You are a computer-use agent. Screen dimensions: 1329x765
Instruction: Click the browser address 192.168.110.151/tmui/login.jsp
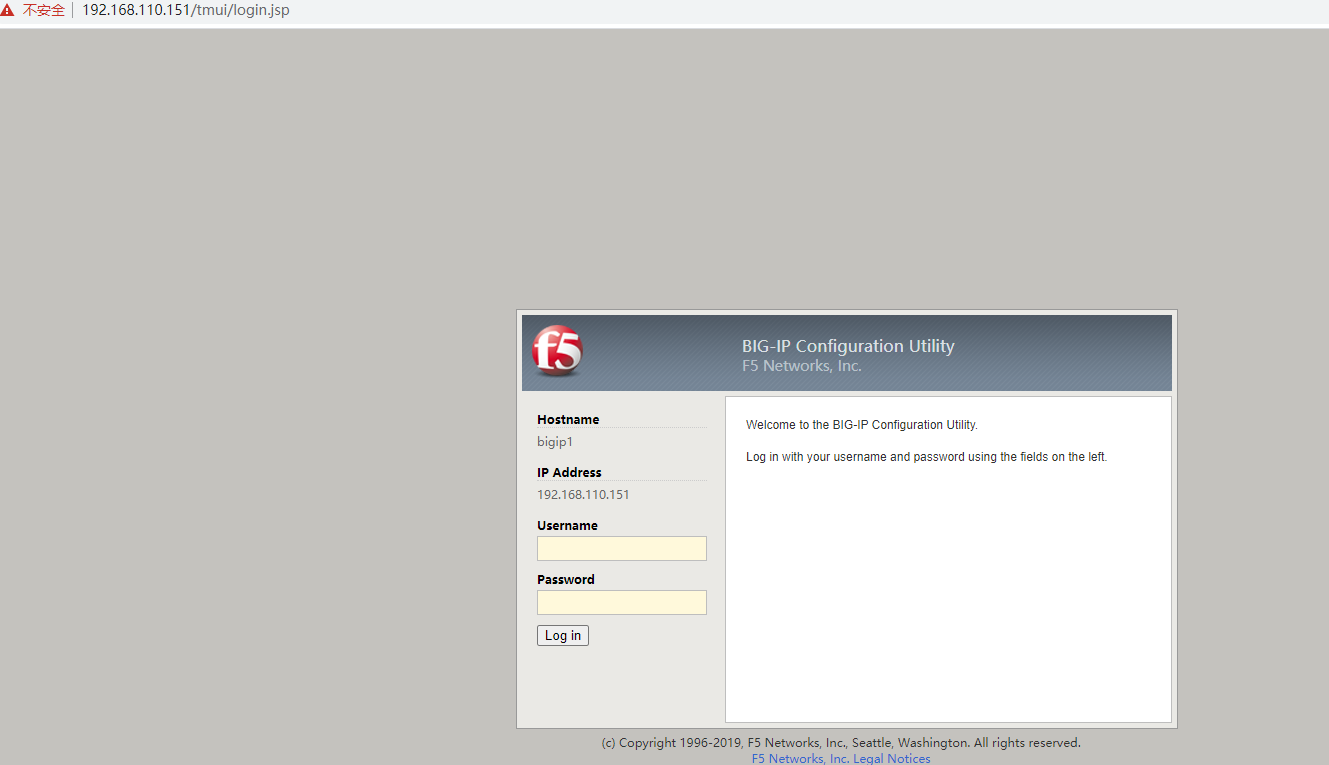186,11
